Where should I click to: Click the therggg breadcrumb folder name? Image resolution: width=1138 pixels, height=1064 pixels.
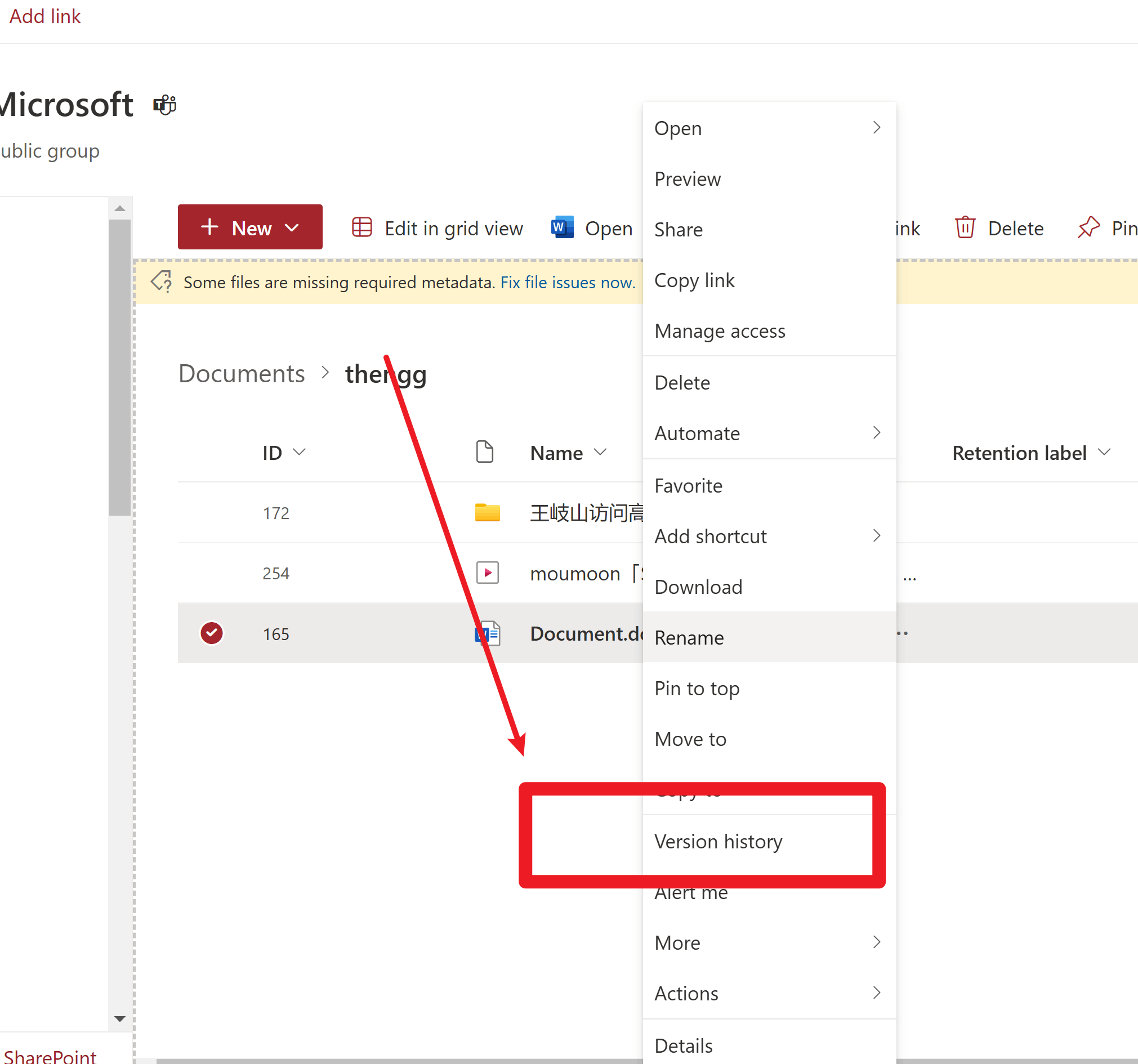[x=386, y=374]
